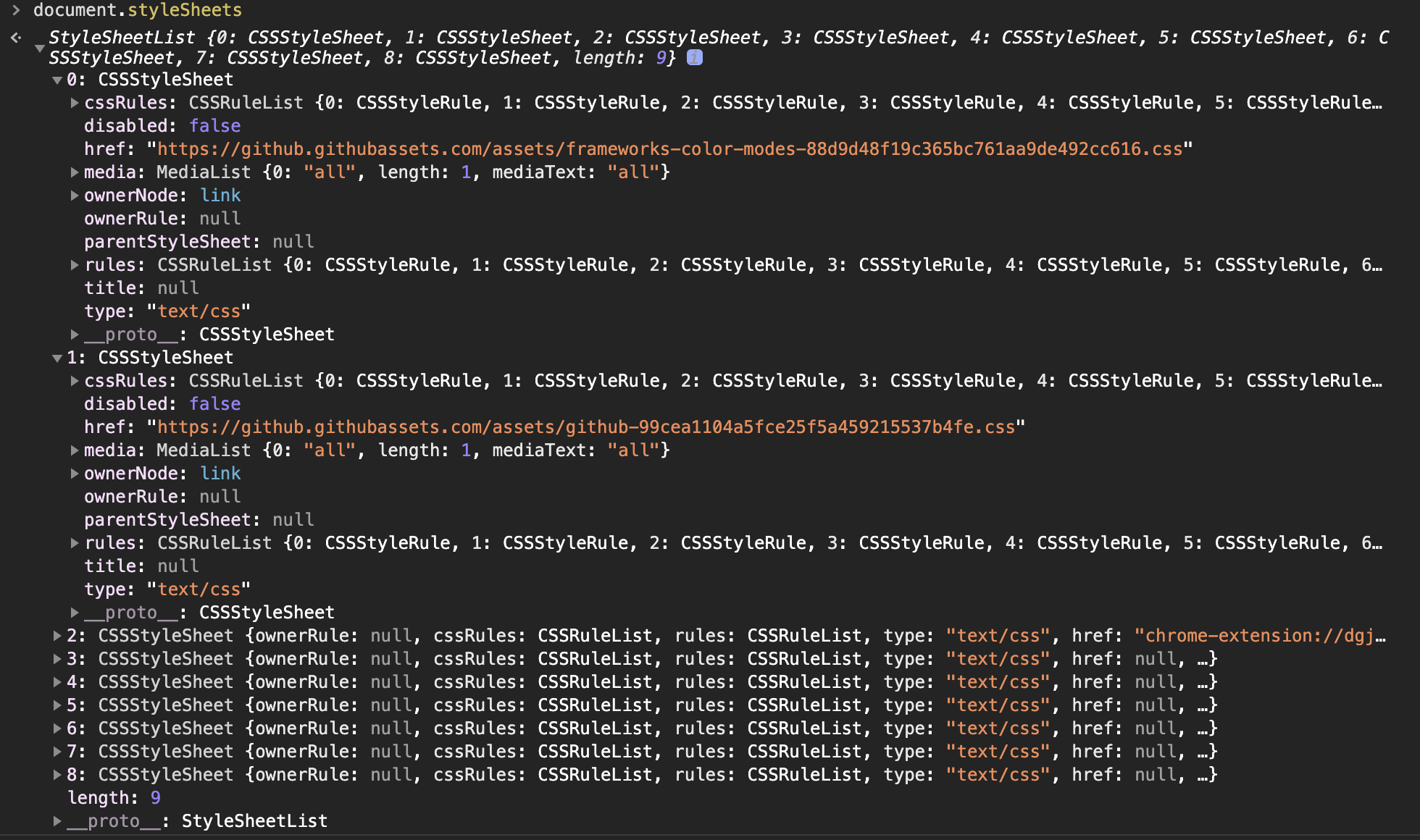This screenshot has height=840, width=1420.
Task: Expand cssRules under stylesheet 1
Action: [75, 381]
